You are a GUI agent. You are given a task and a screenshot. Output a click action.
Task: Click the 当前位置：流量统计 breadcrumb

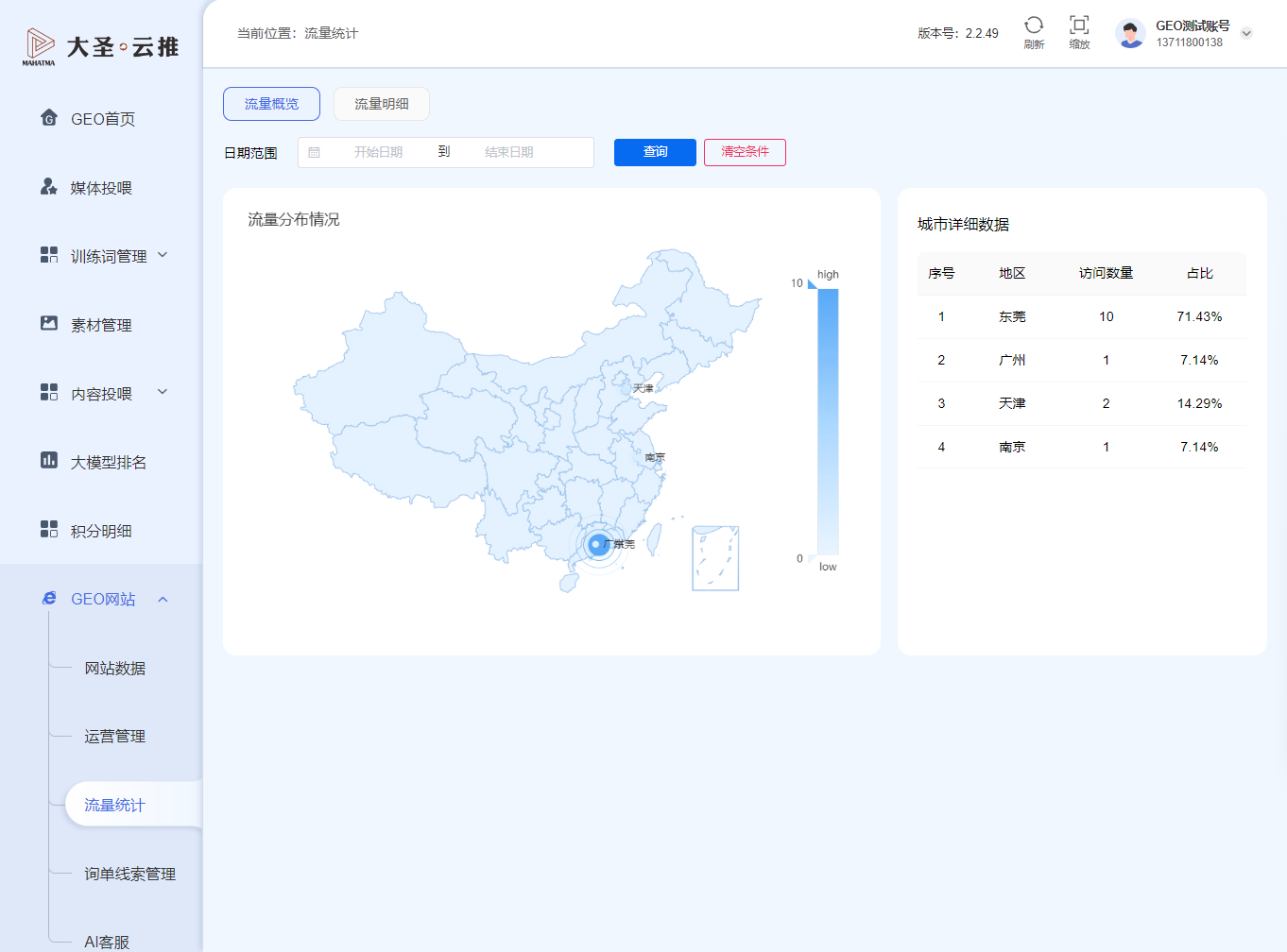[x=298, y=33]
